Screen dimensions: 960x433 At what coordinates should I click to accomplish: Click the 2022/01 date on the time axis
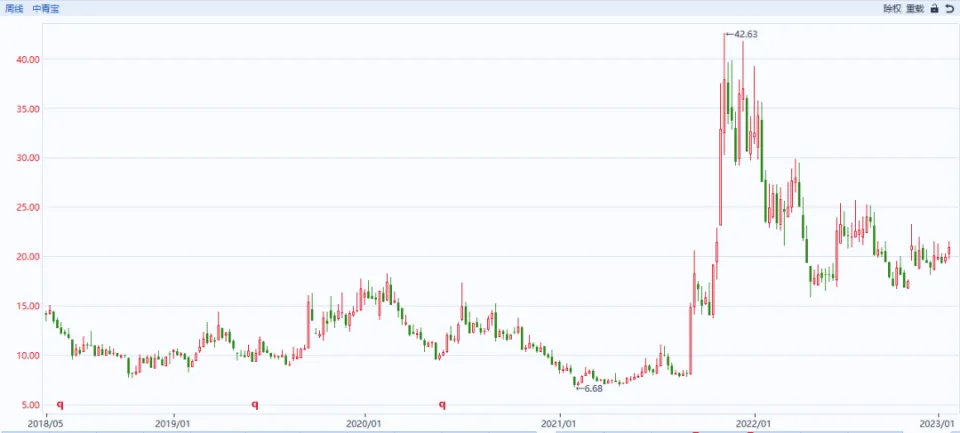tap(755, 423)
